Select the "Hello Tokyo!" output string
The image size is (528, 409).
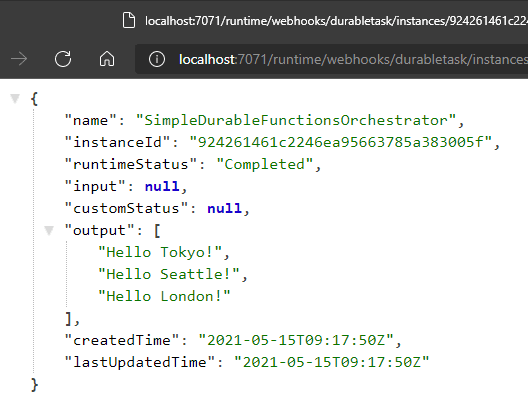click(160, 252)
